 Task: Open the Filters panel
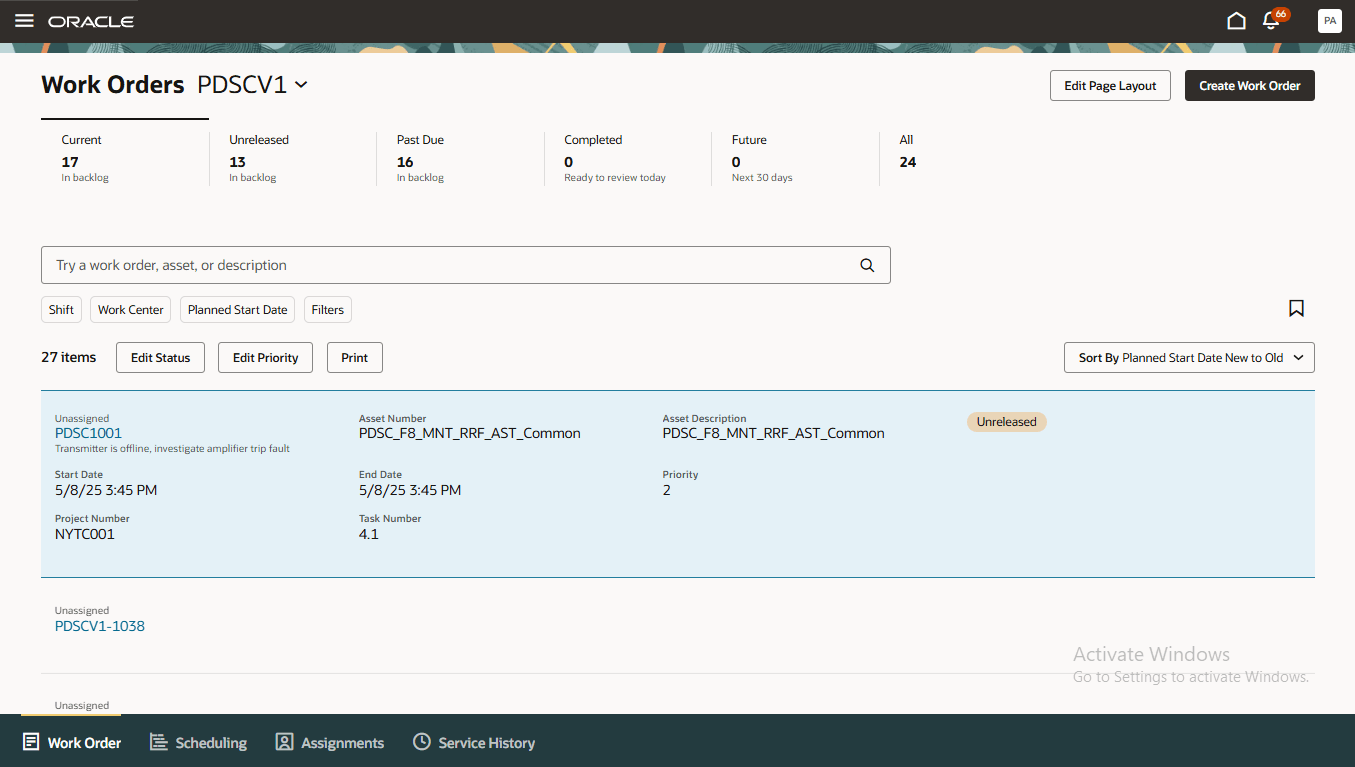coord(327,309)
